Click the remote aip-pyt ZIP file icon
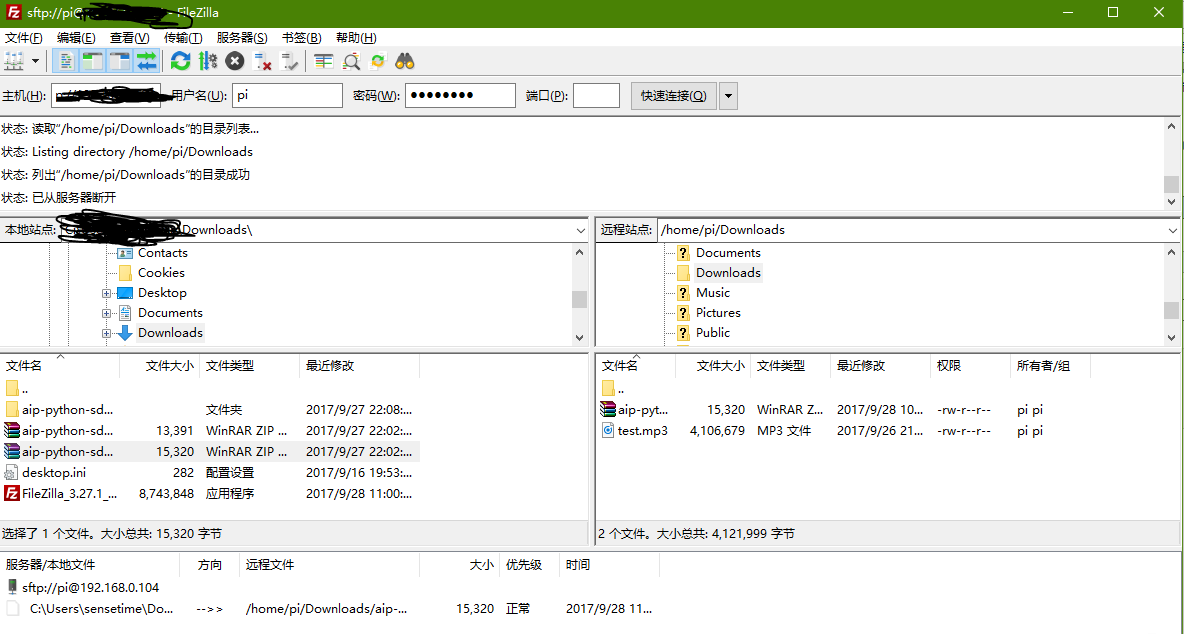The width and height of the screenshot is (1184, 634). [608, 410]
